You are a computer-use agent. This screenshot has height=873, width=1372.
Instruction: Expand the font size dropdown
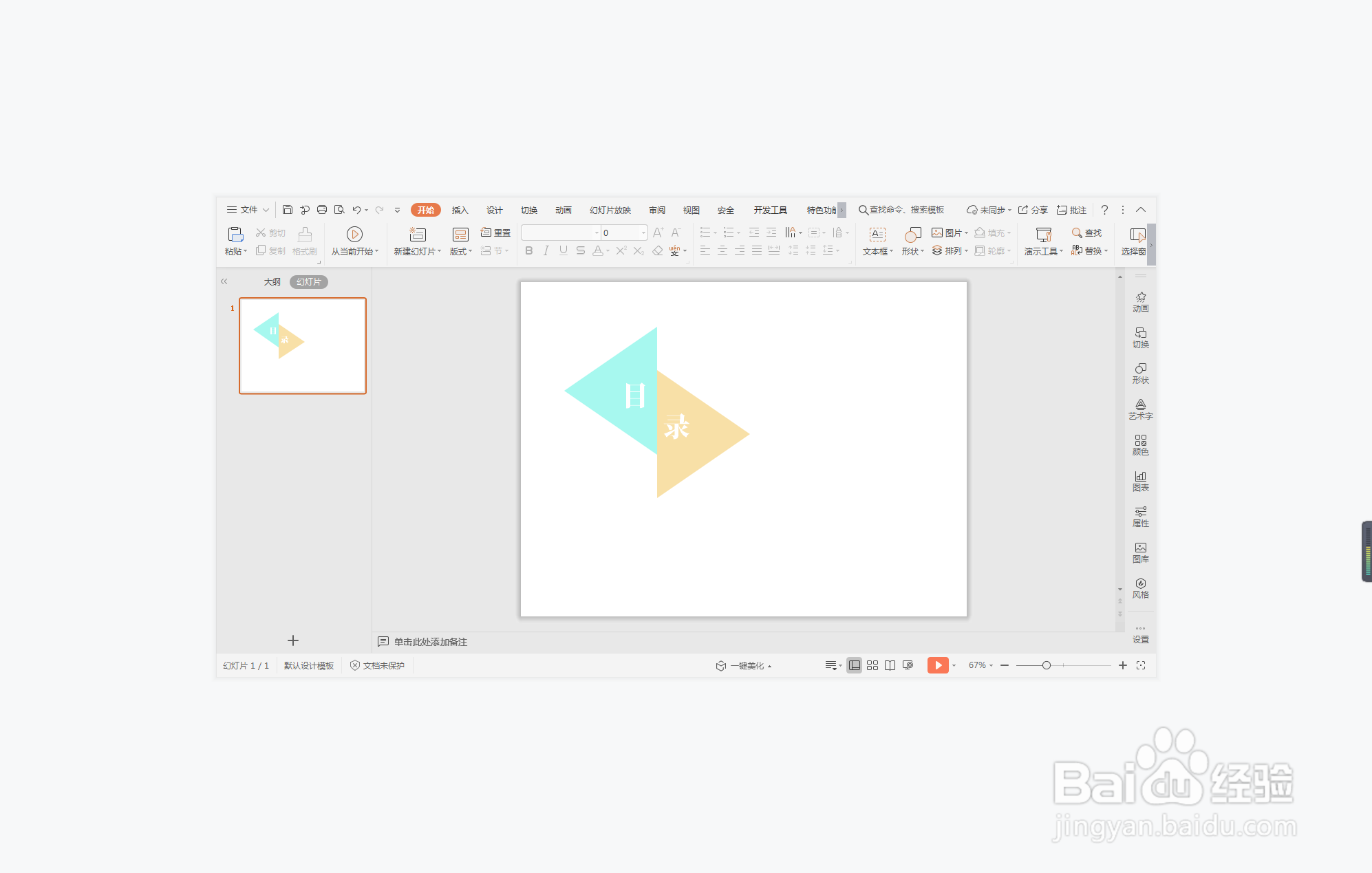coord(643,233)
